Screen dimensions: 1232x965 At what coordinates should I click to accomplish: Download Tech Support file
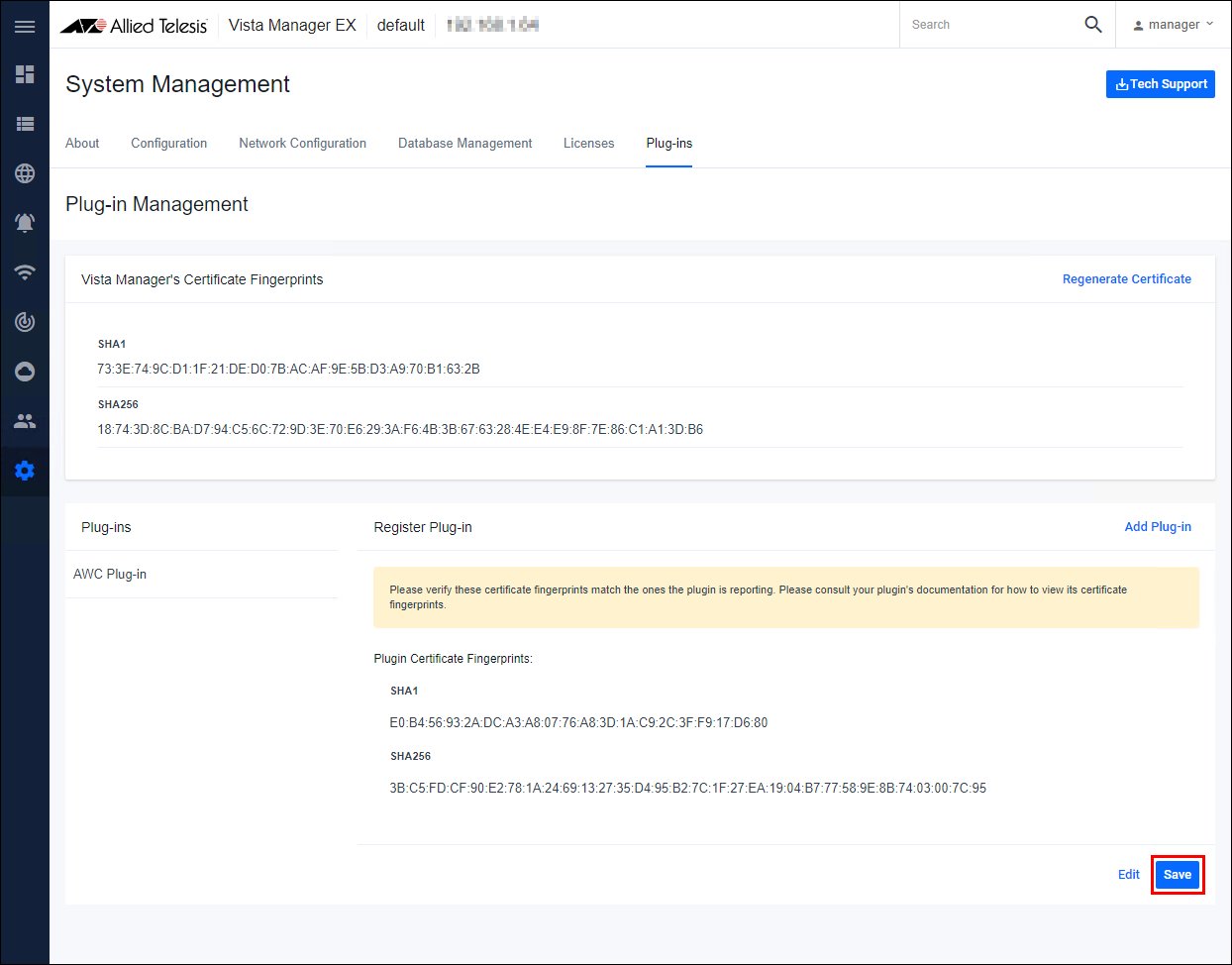(1160, 84)
